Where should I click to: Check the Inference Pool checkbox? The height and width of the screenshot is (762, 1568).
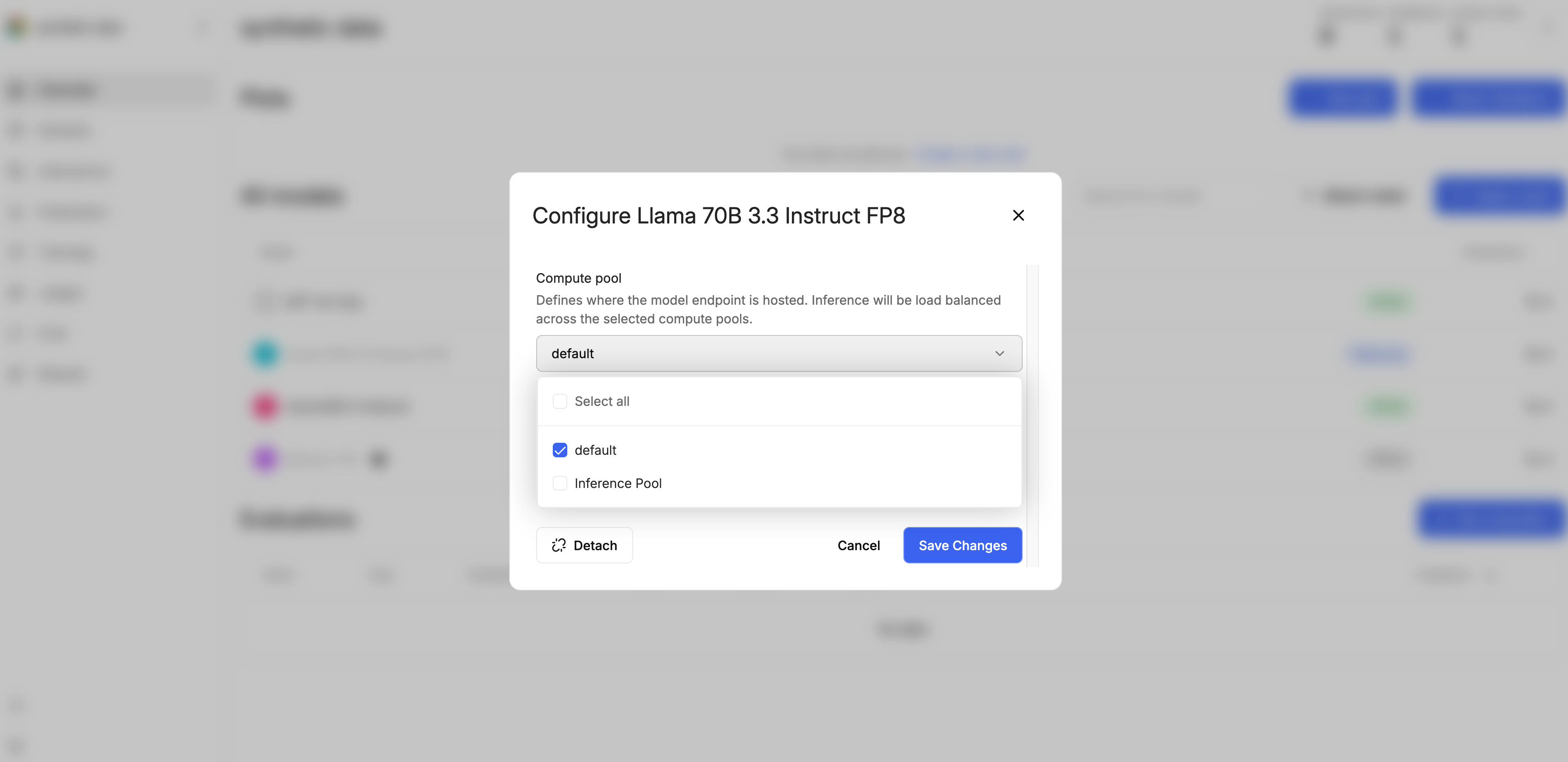559,483
